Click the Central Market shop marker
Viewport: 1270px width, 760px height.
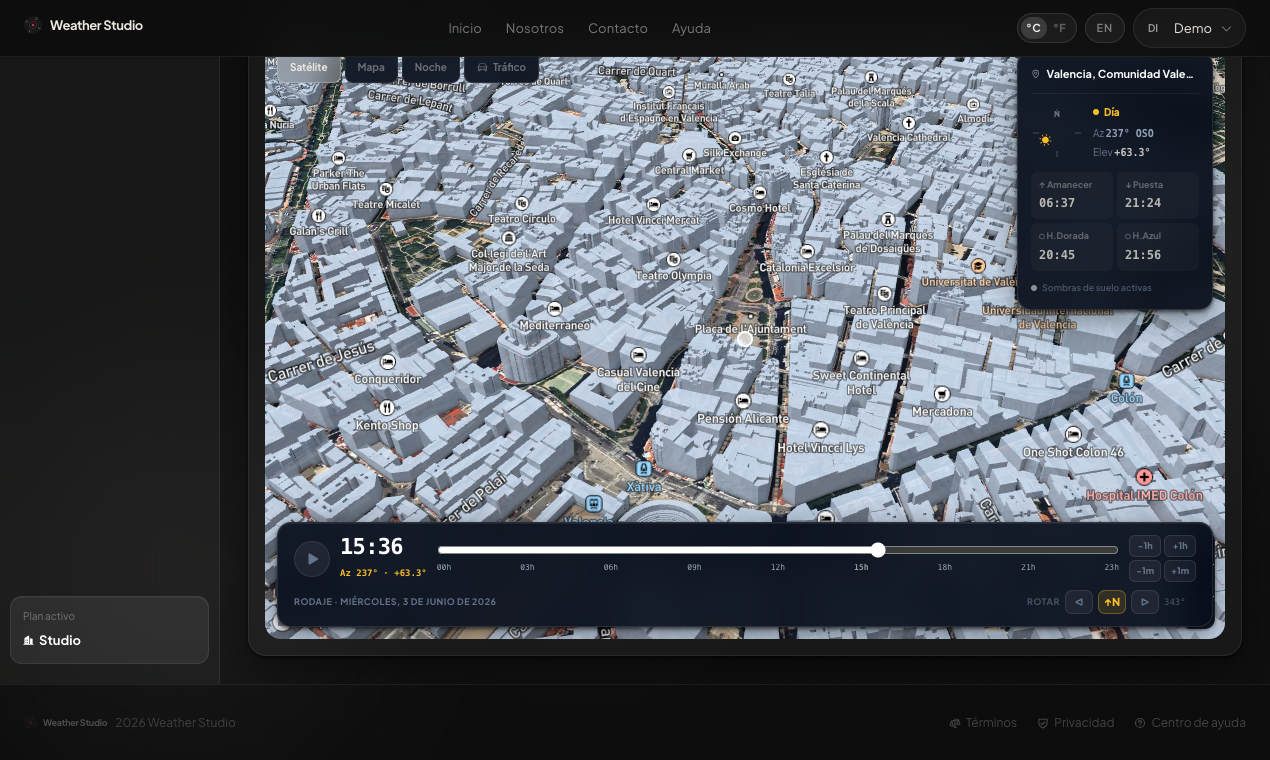(x=689, y=155)
